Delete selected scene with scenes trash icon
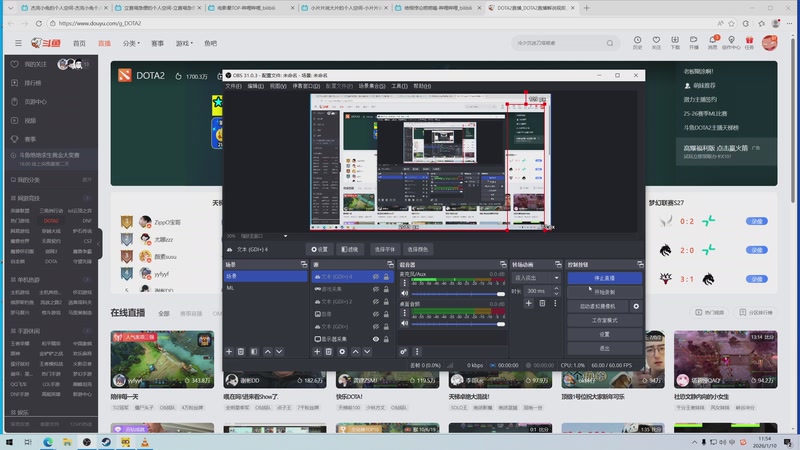800x450 pixels. click(x=241, y=352)
